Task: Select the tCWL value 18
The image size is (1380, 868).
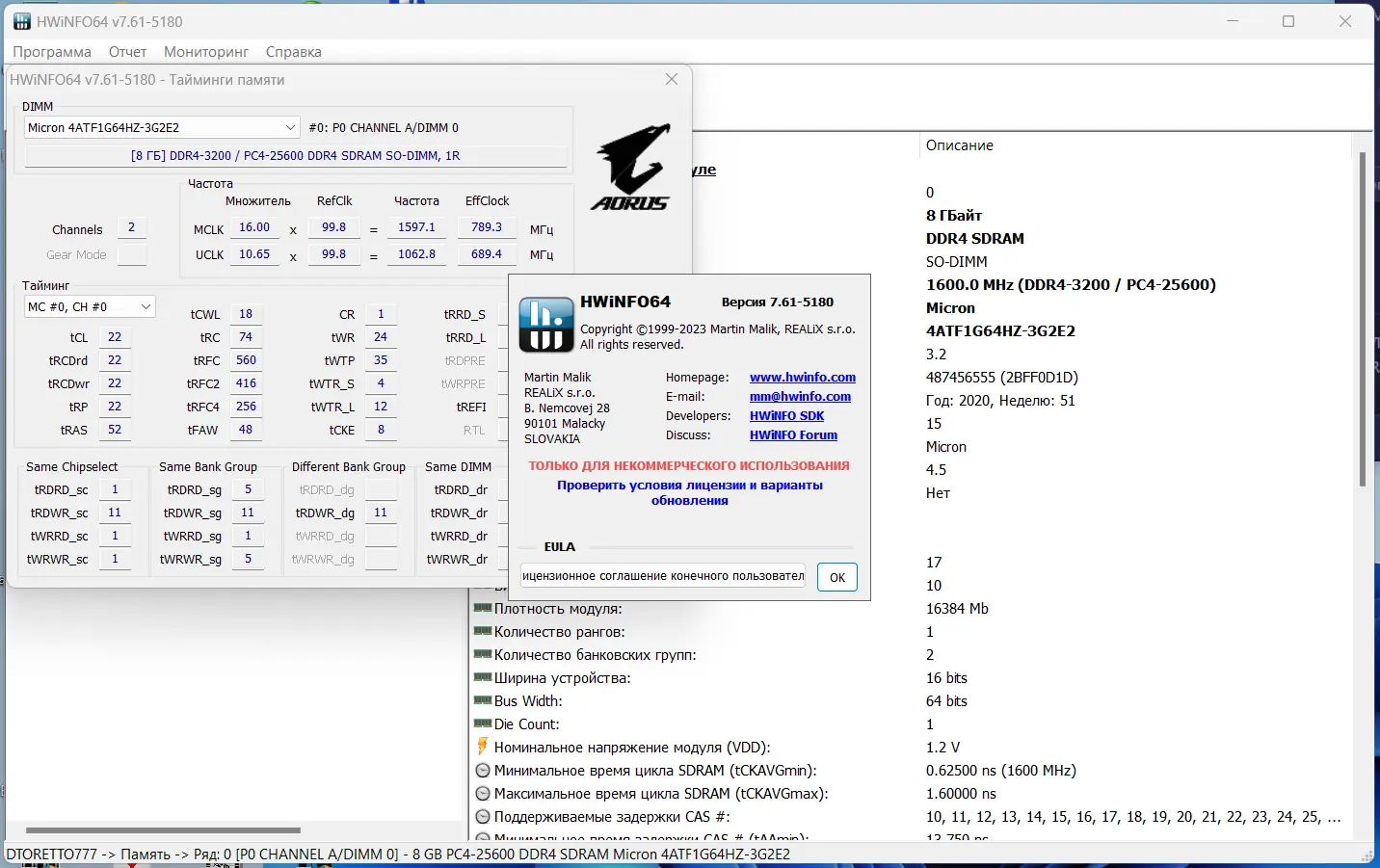Action: pyautogui.click(x=246, y=314)
